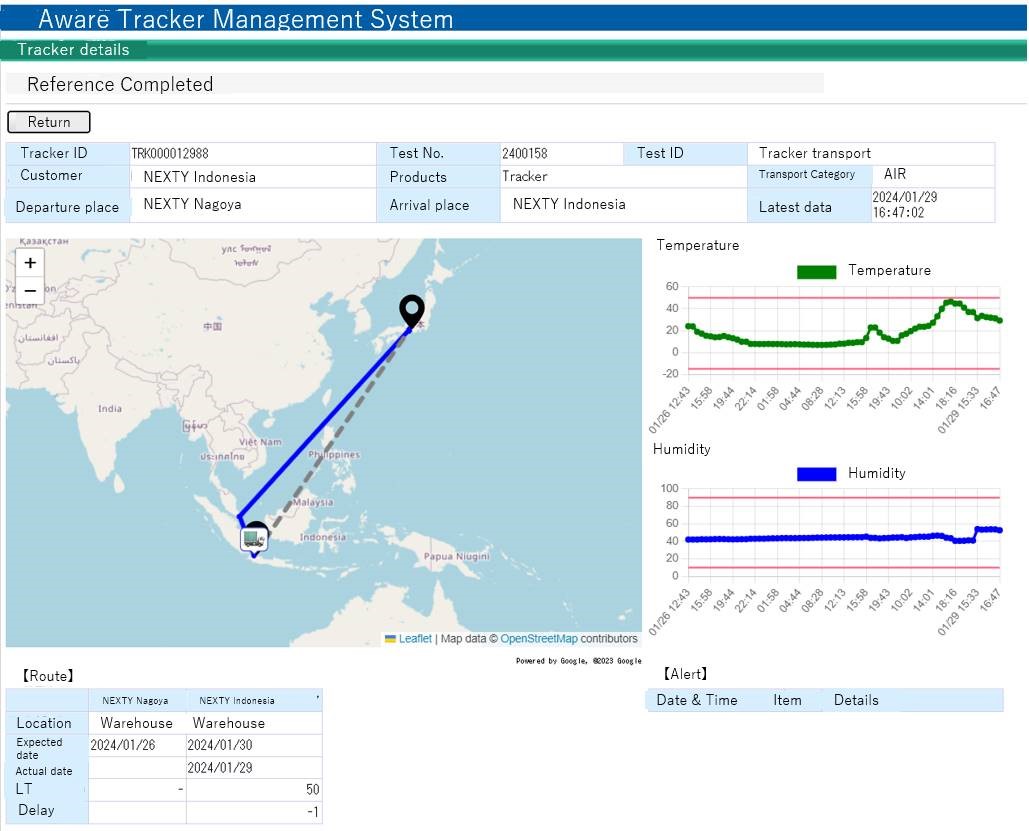Screen dimensions: 1029x831
Task: Click Arrival place value NEXTY Indonesia
Action: tap(569, 204)
